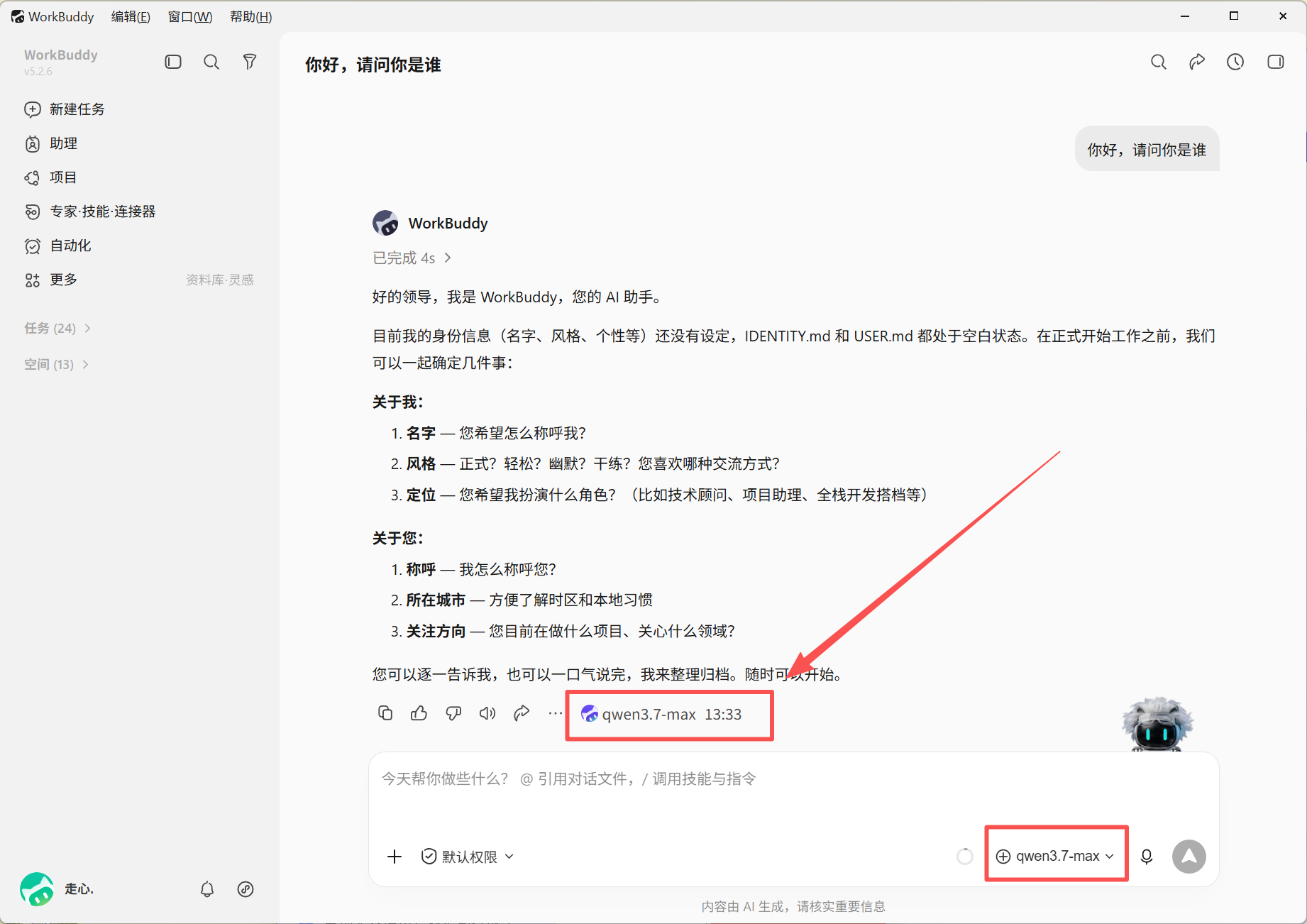Toggle the left sidebar panel icon
The width and height of the screenshot is (1307, 924).
[173, 62]
